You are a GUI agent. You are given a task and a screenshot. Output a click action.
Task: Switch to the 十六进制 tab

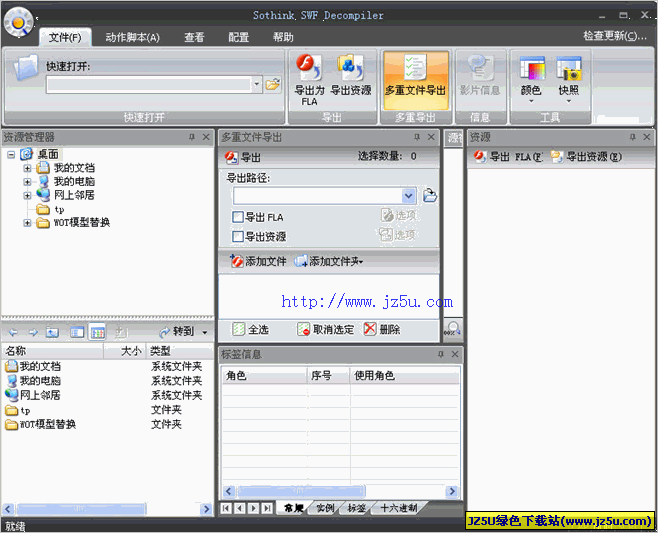pos(399,508)
